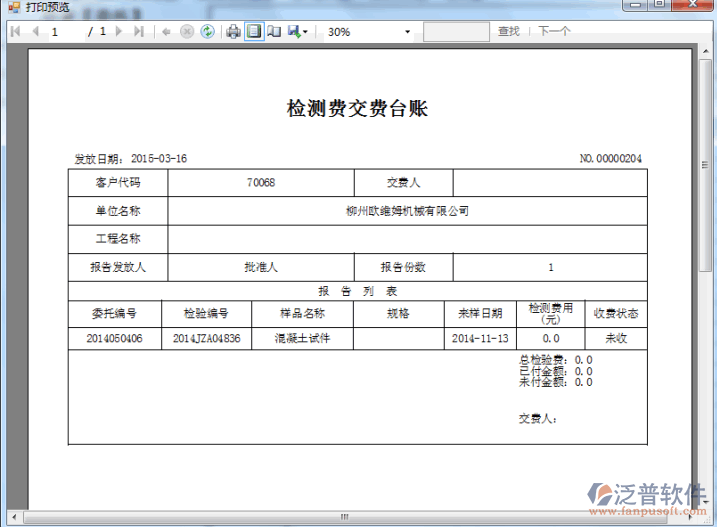Open page setup
Screen dimensions: 717x527
click(x=274, y=32)
